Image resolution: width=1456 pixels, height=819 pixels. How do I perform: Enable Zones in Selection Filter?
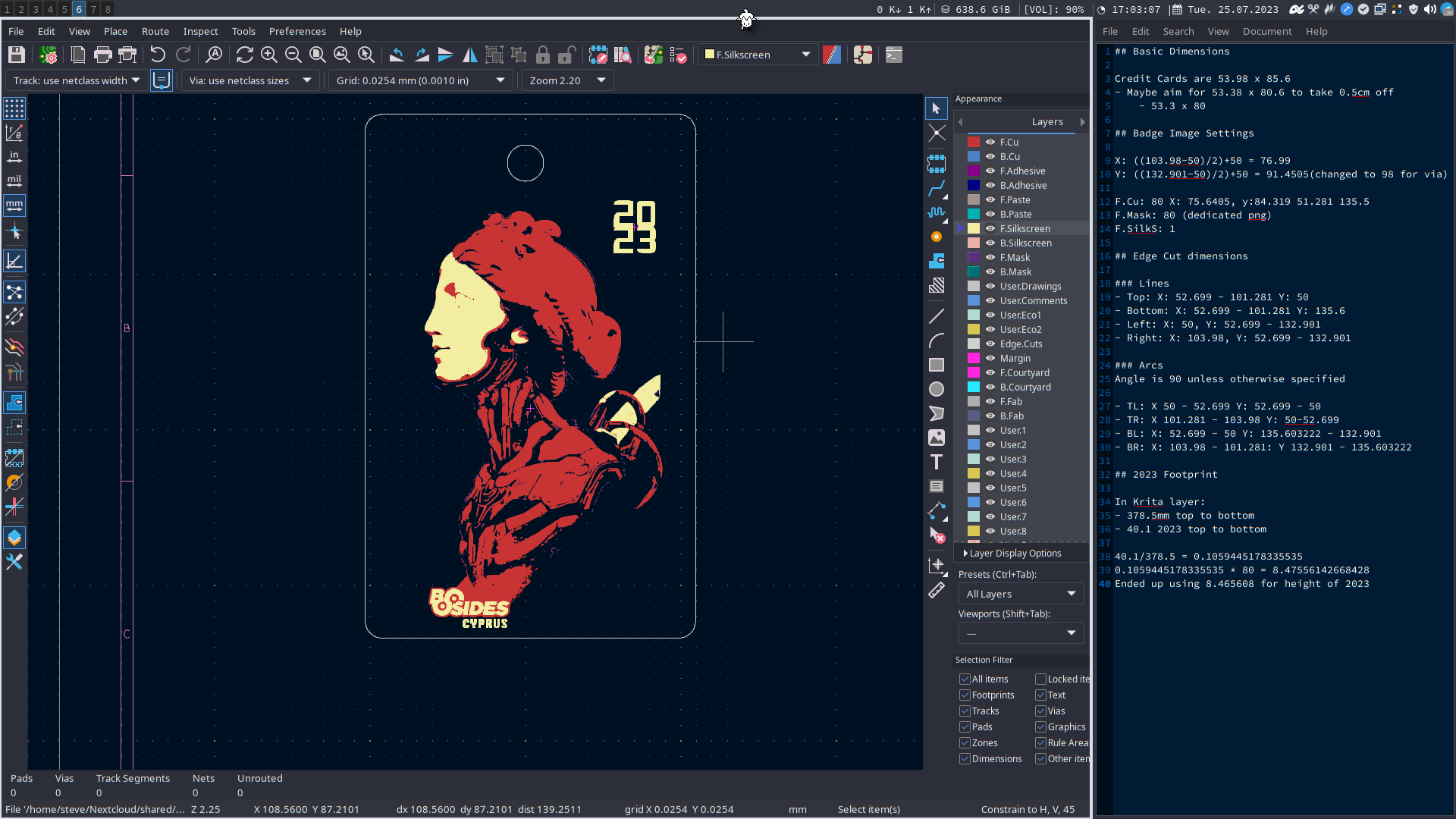click(x=965, y=742)
